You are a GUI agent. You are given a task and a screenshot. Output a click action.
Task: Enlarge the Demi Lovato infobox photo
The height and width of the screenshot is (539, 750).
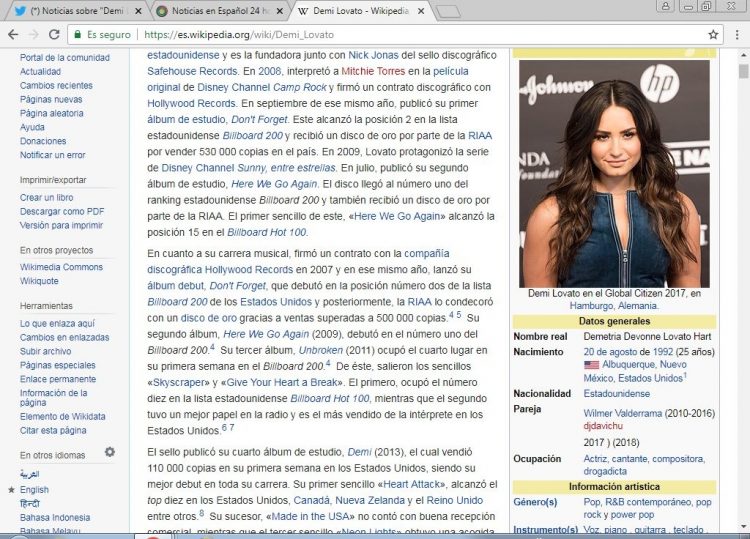614,174
